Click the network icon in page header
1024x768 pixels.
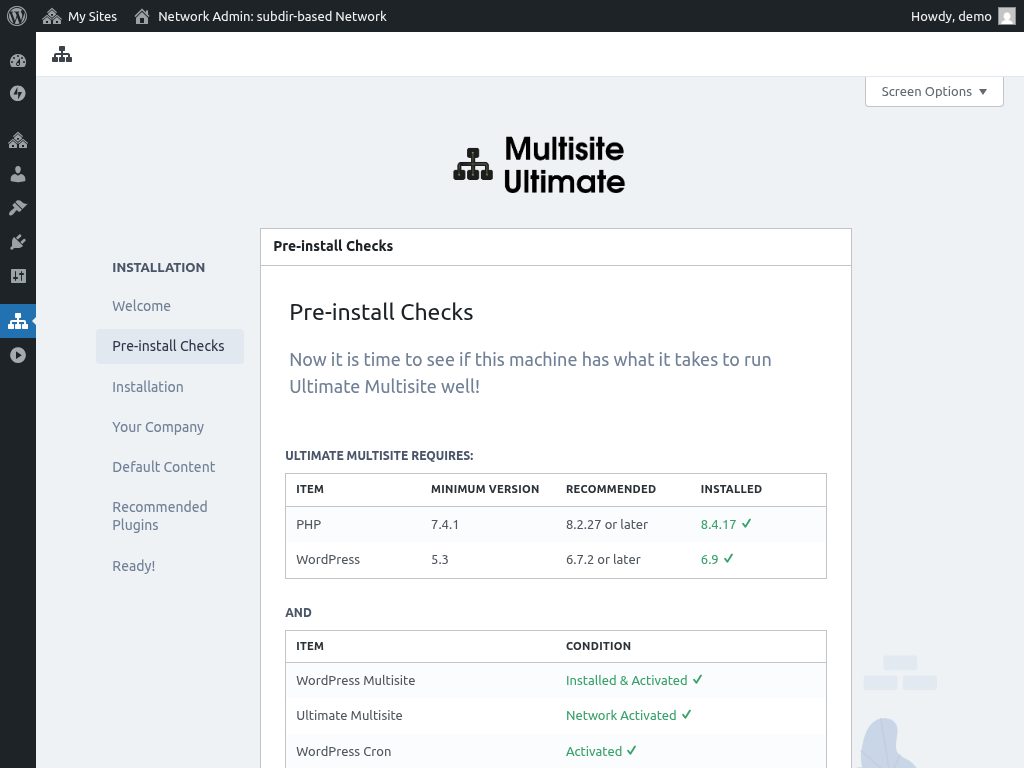(62, 54)
